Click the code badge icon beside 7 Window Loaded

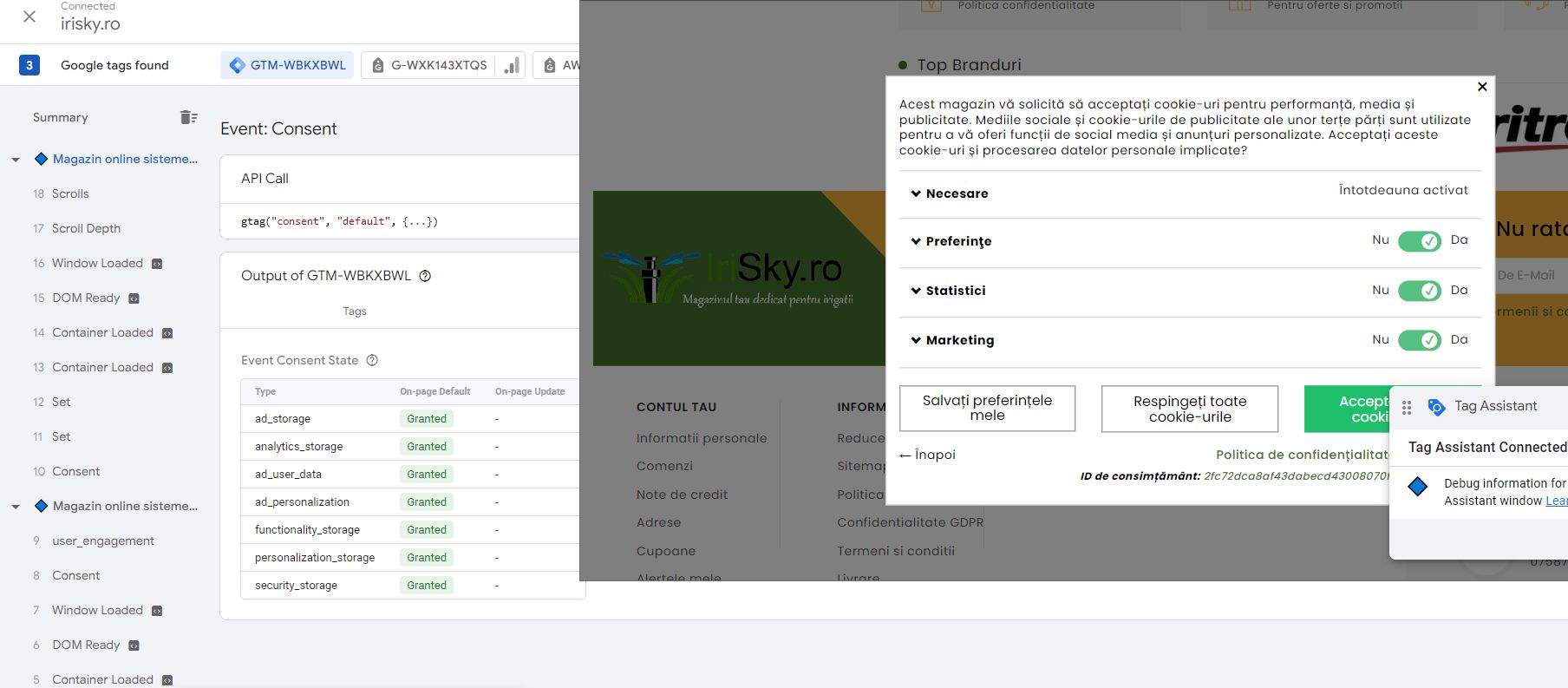(x=157, y=611)
